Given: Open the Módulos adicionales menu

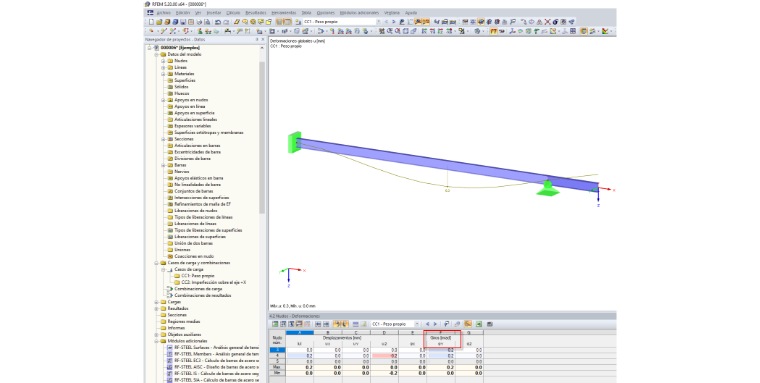Looking at the screenshot, I should [x=359, y=13].
